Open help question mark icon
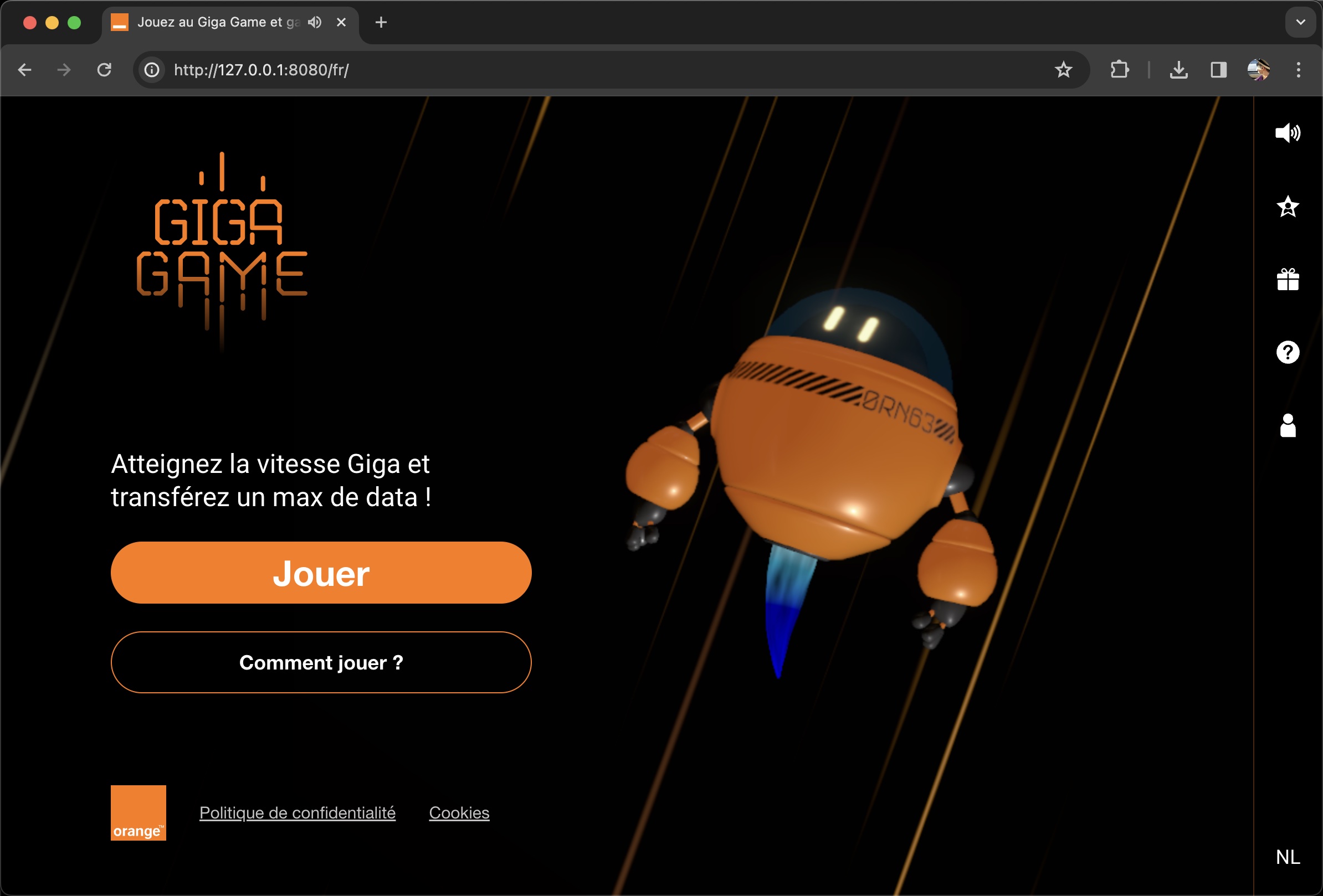 (x=1288, y=352)
